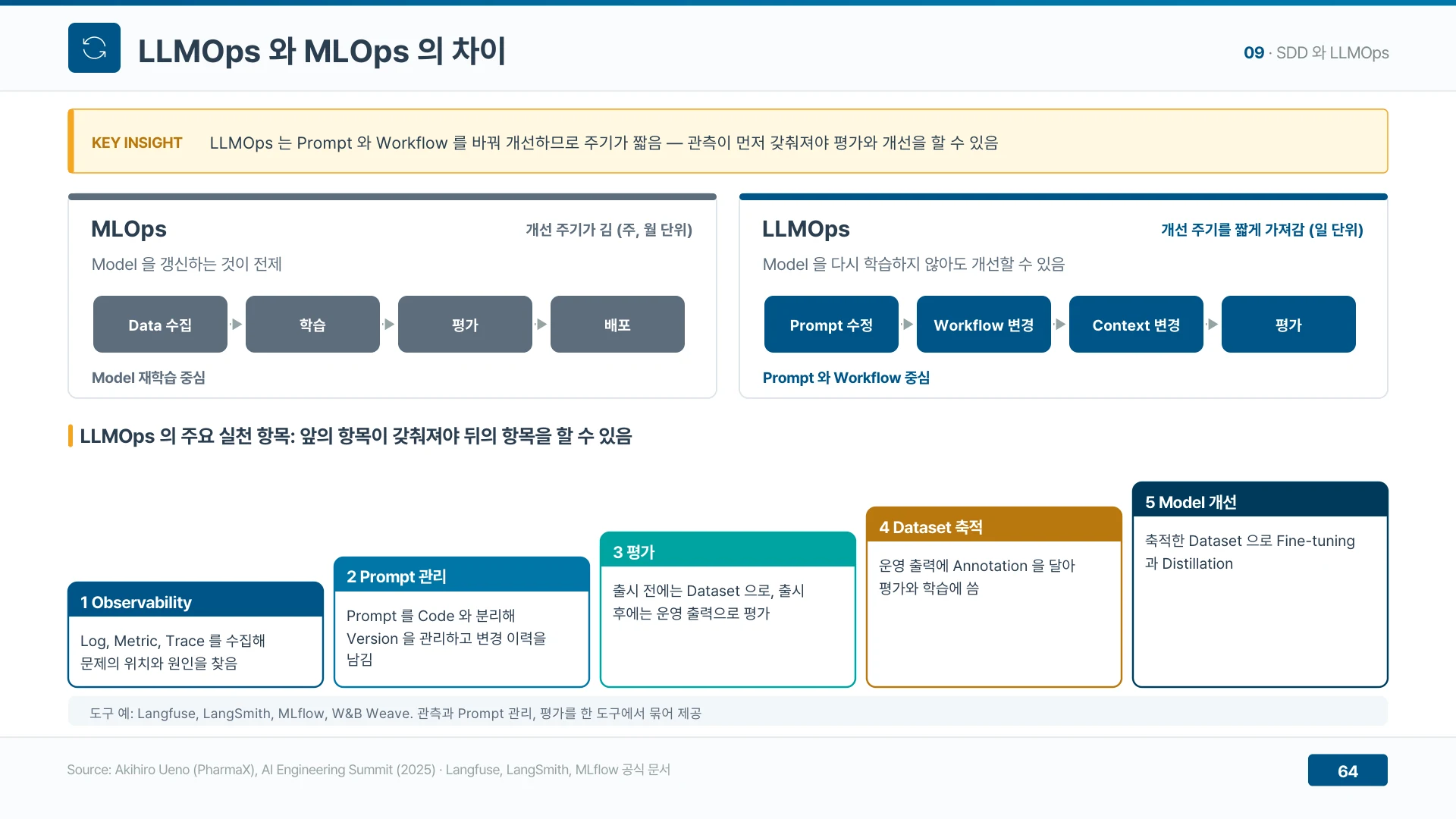1456x819 pixels.
Task: Click the refresh cycle icon beside the title
Action: [x=94, y=48]
